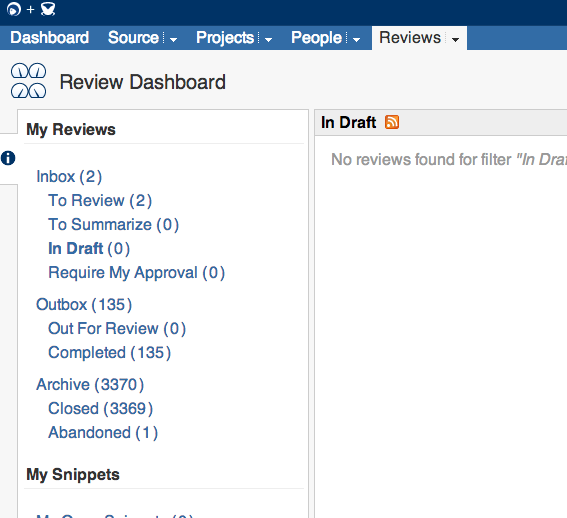Viewport: 567px width, 518px height.
Task: Expand the People menu dropdown arrow
Action: (357, 39)
